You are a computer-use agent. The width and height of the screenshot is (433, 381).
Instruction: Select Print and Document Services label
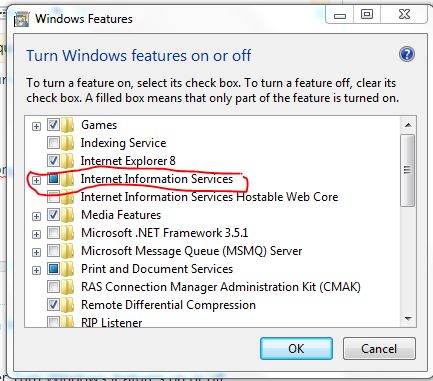point(157,269)
